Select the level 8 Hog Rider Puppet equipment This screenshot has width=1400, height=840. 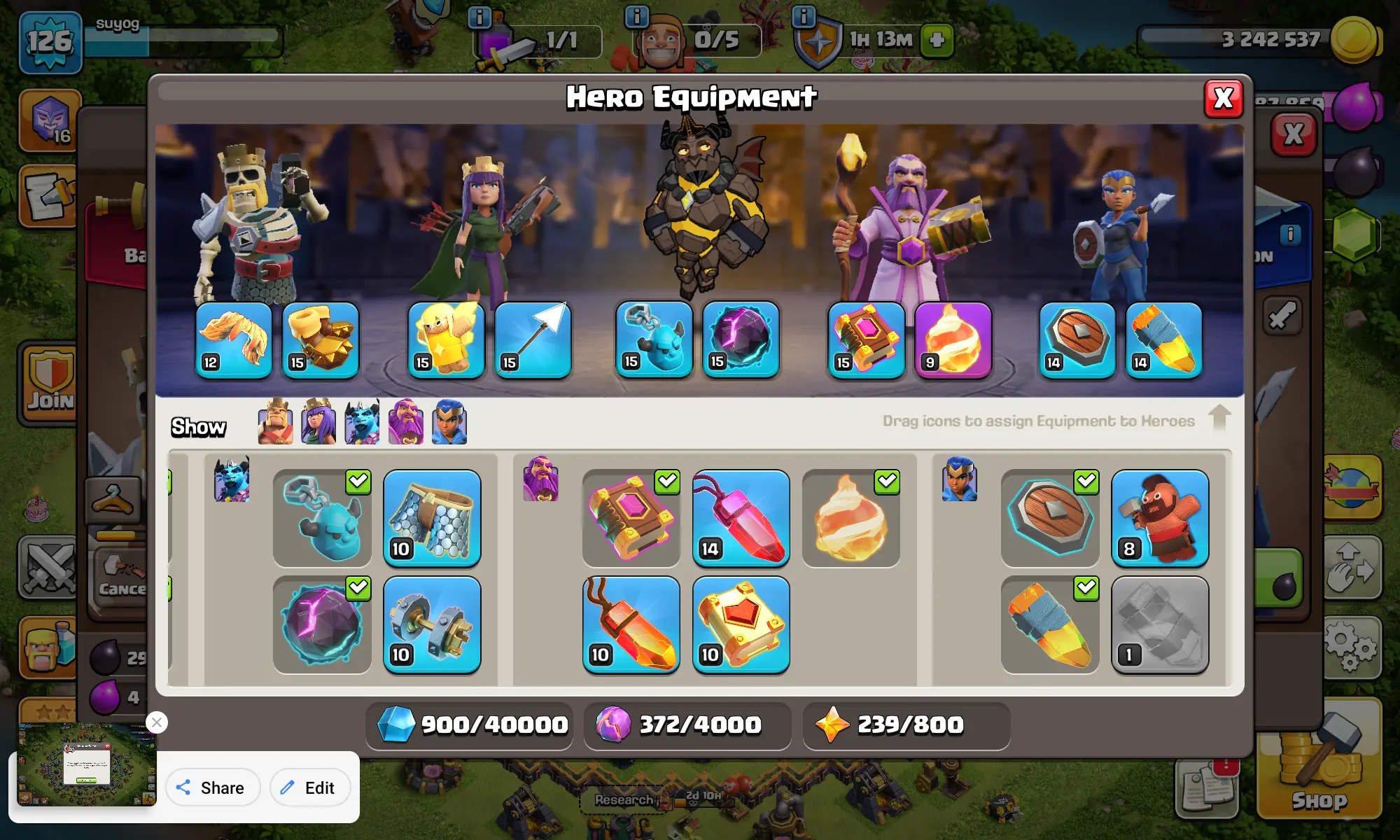coord(1160,518)
